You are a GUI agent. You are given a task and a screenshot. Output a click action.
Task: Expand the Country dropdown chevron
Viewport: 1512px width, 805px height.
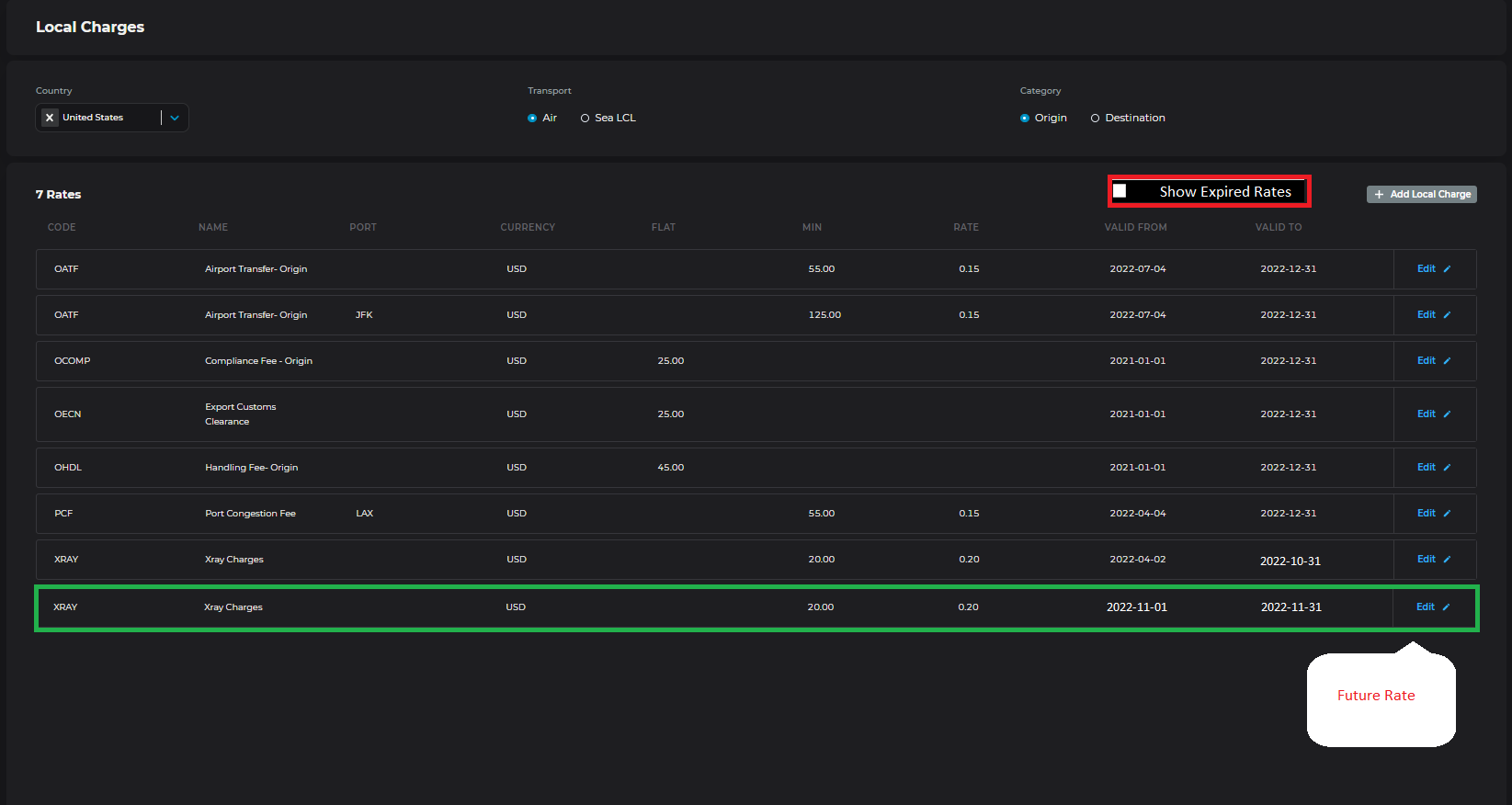point(175,118)
